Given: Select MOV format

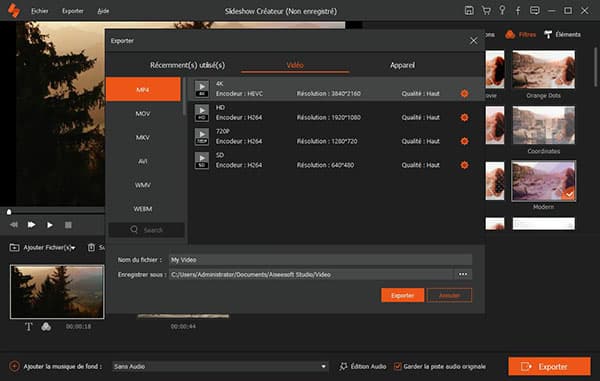Looking at the screenshot, I should click(x=143, y=114).
